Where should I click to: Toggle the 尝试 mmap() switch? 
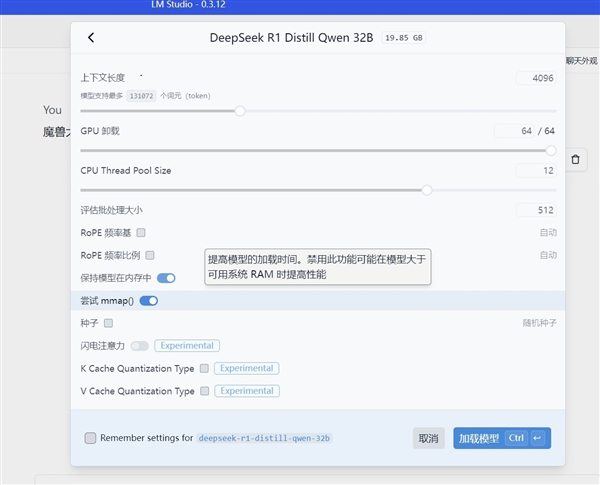click(149, 301)
